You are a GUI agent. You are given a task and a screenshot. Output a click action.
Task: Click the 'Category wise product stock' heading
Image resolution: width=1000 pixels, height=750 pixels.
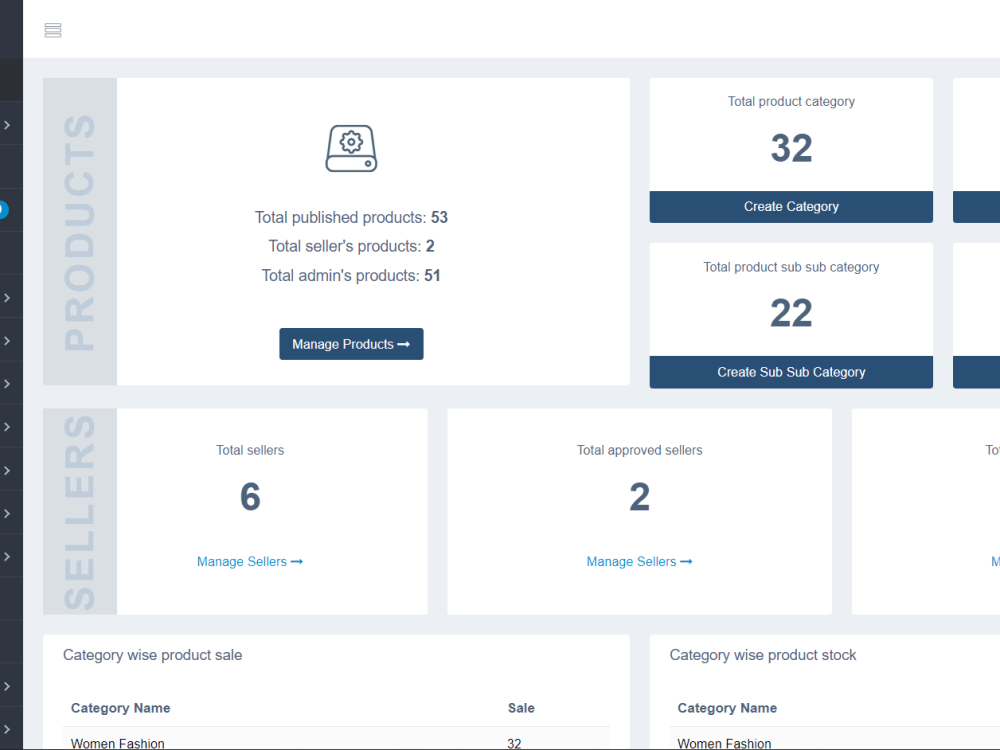tap(763, 655)
